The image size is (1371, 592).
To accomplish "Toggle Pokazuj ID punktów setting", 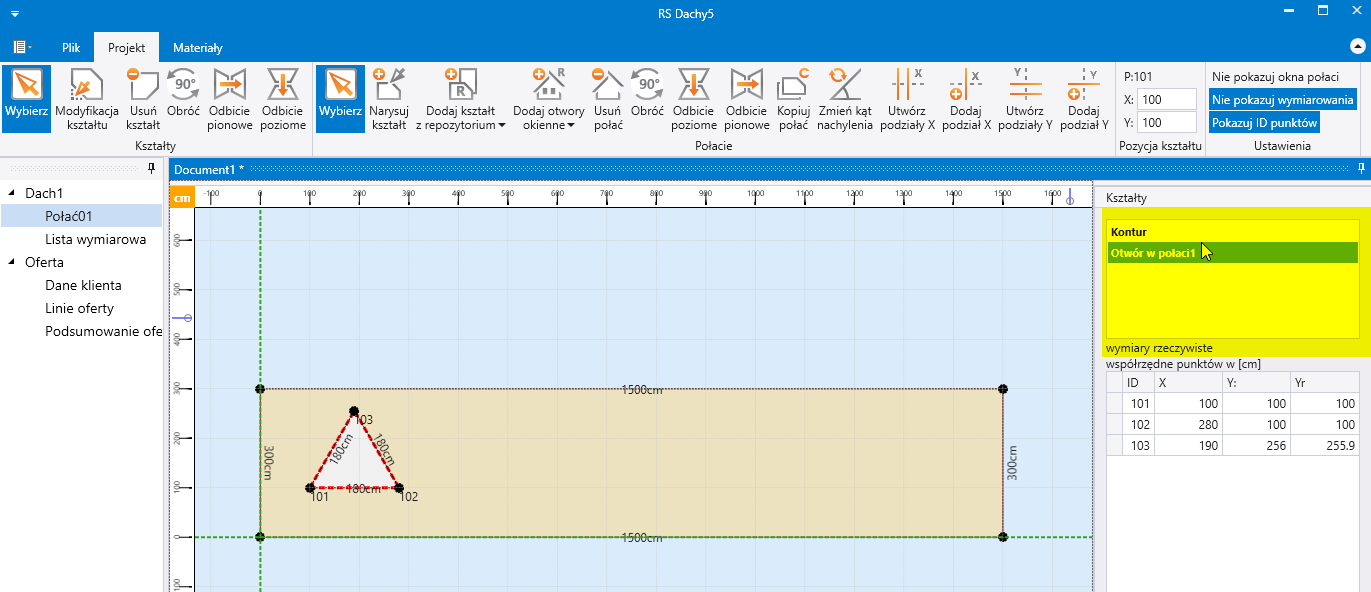I will pos(1264,122).
